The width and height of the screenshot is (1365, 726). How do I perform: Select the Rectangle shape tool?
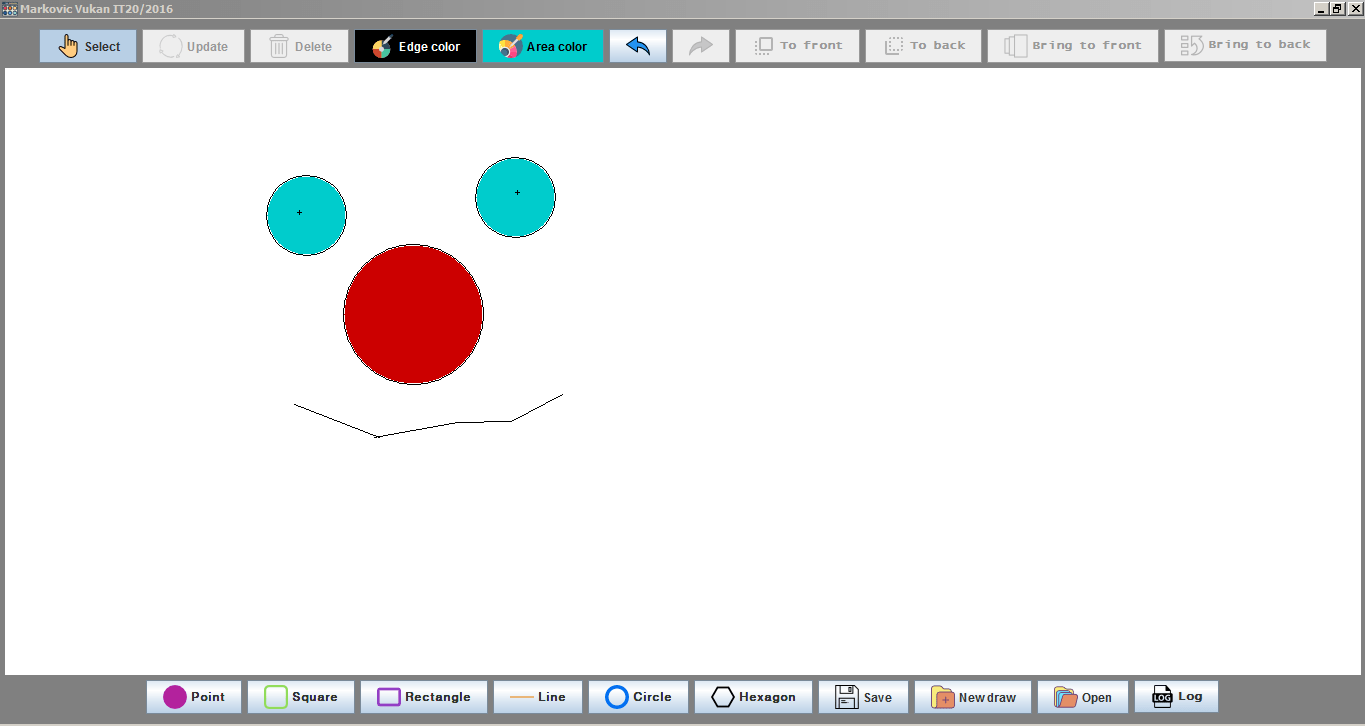tap(424, 697)
